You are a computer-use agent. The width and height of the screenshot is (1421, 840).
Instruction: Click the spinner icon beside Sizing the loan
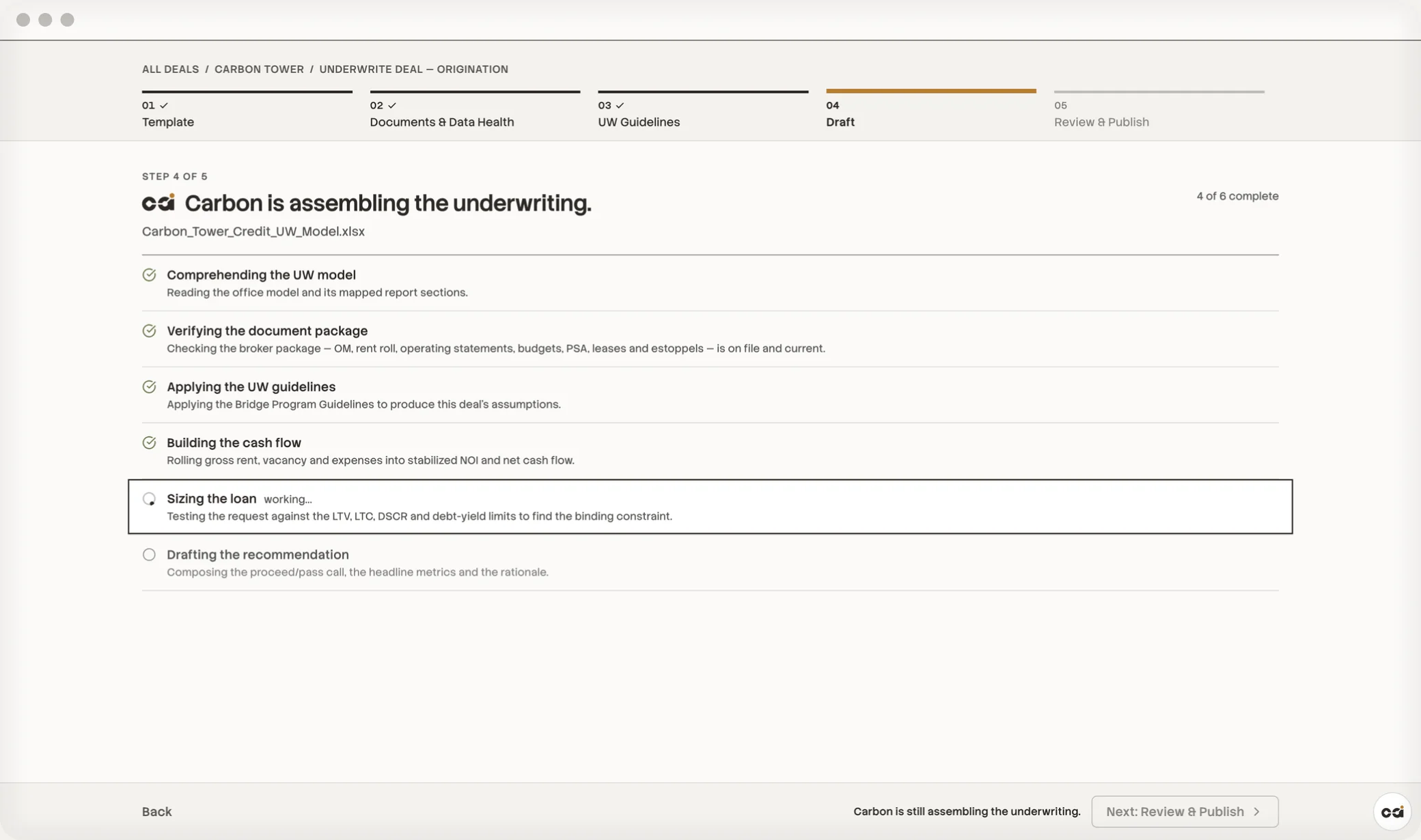(x=149, y=499)
